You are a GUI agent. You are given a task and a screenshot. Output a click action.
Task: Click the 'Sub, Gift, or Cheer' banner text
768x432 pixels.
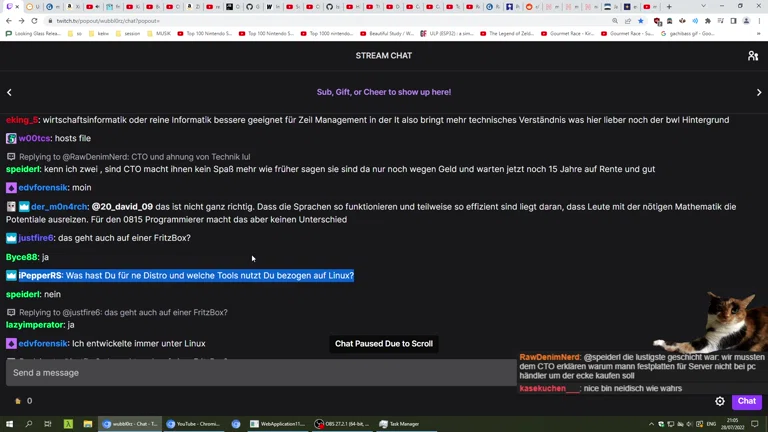tap(383, 92)
